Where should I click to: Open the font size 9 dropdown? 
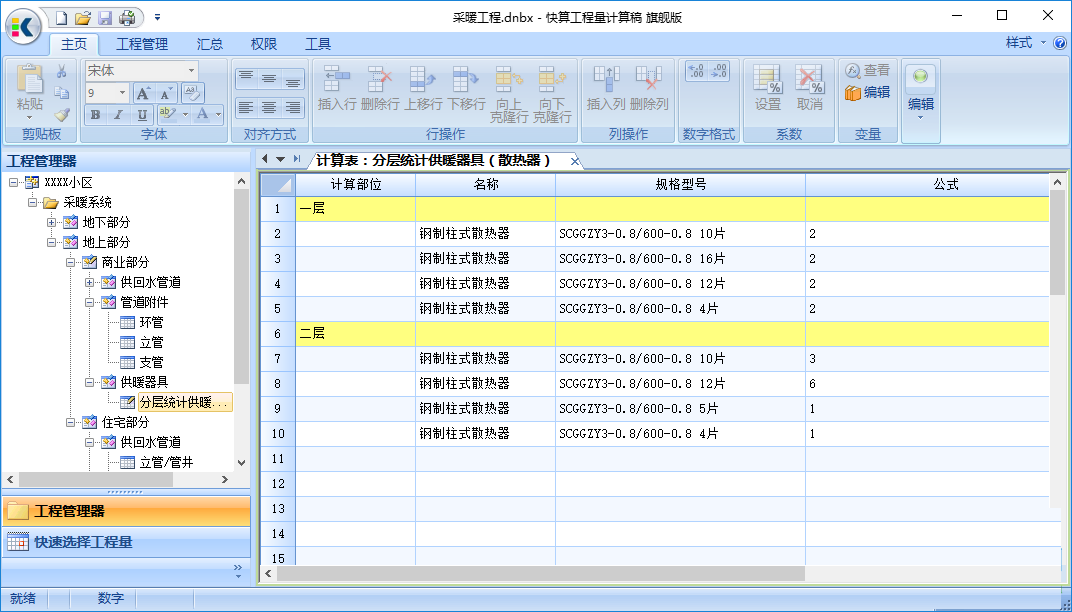tap(122, 92)
